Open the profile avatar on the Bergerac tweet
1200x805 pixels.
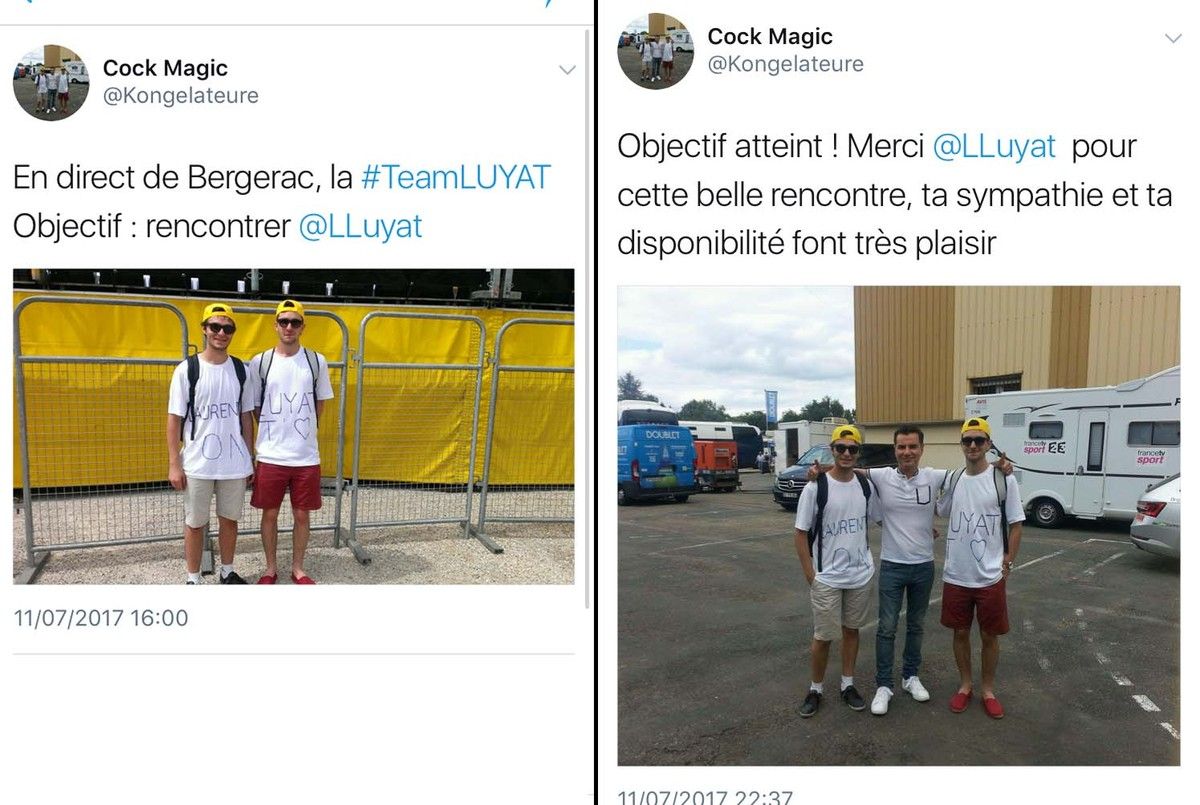click(51, 83)
